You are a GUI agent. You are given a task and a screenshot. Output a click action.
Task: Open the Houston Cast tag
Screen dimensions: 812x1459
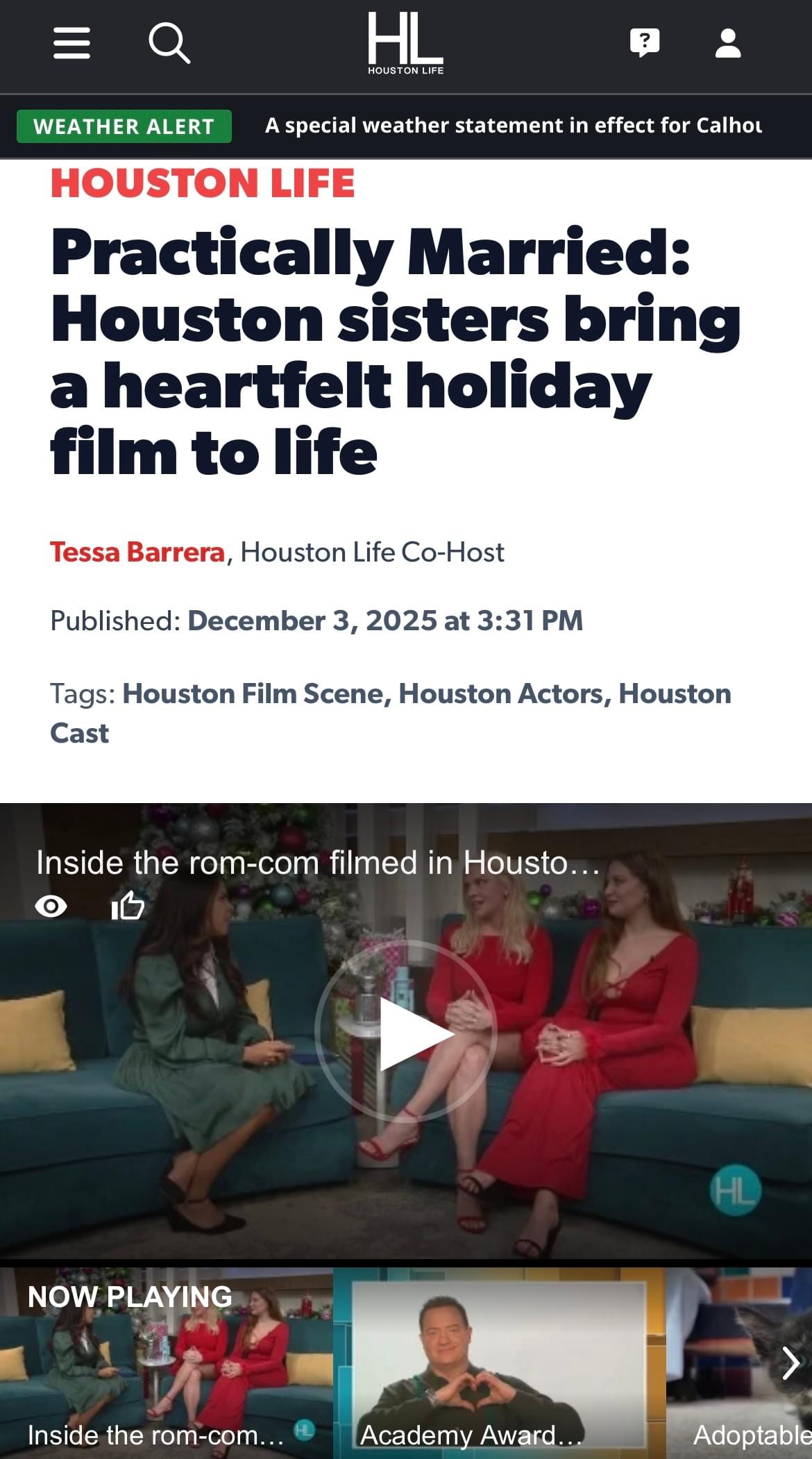391,714
